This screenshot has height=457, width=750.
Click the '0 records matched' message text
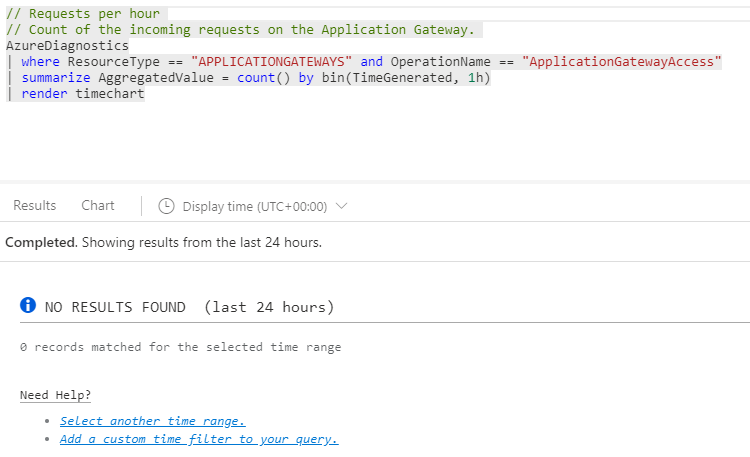180,347
